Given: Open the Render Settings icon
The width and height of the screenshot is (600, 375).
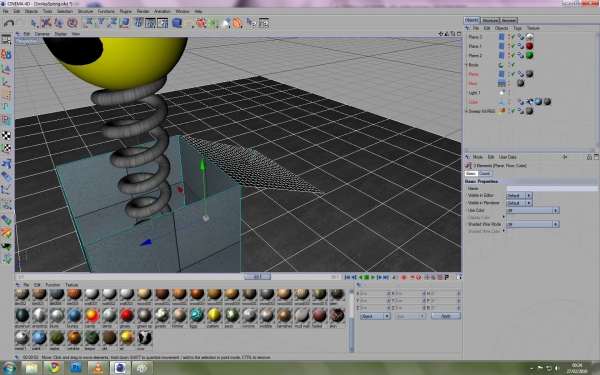Looking at the screenshot, I should click(163, 23).
